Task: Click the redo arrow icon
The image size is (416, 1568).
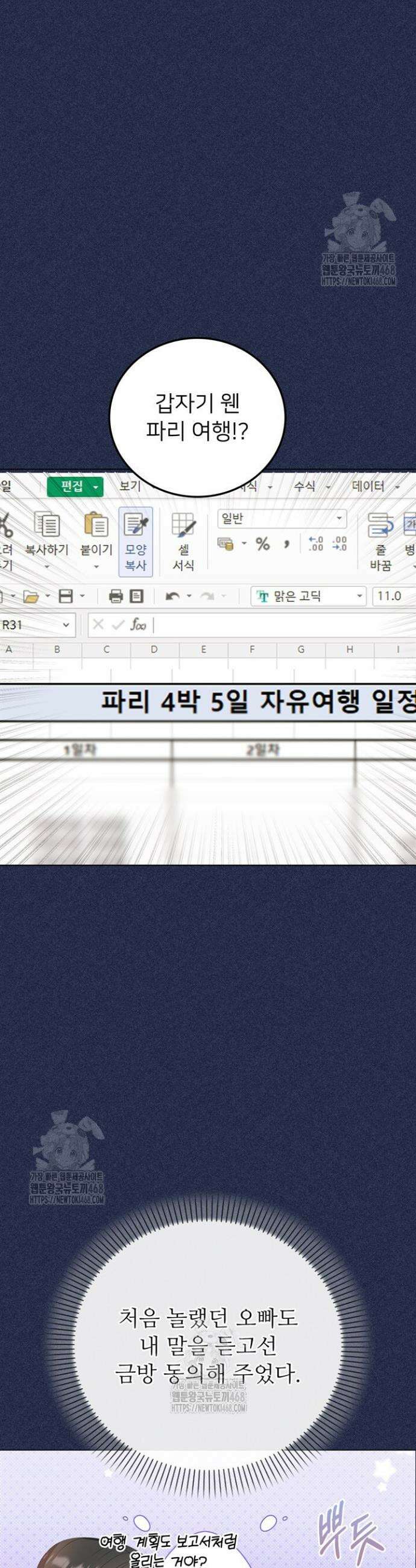Action: [x=207, y=596]
